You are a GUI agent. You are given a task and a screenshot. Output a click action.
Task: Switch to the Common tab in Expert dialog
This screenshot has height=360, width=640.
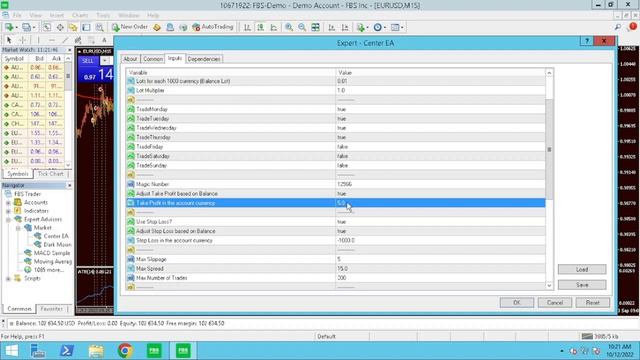pyautogui.click(x=153, y=59)
